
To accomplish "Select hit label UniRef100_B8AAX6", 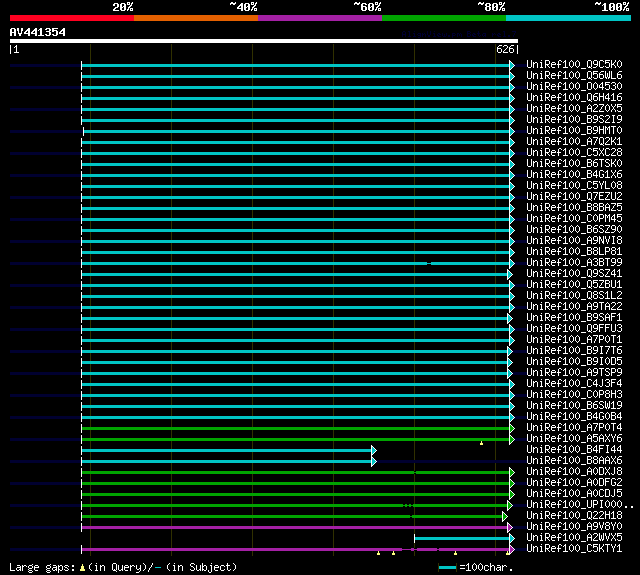I will (574, 461).
